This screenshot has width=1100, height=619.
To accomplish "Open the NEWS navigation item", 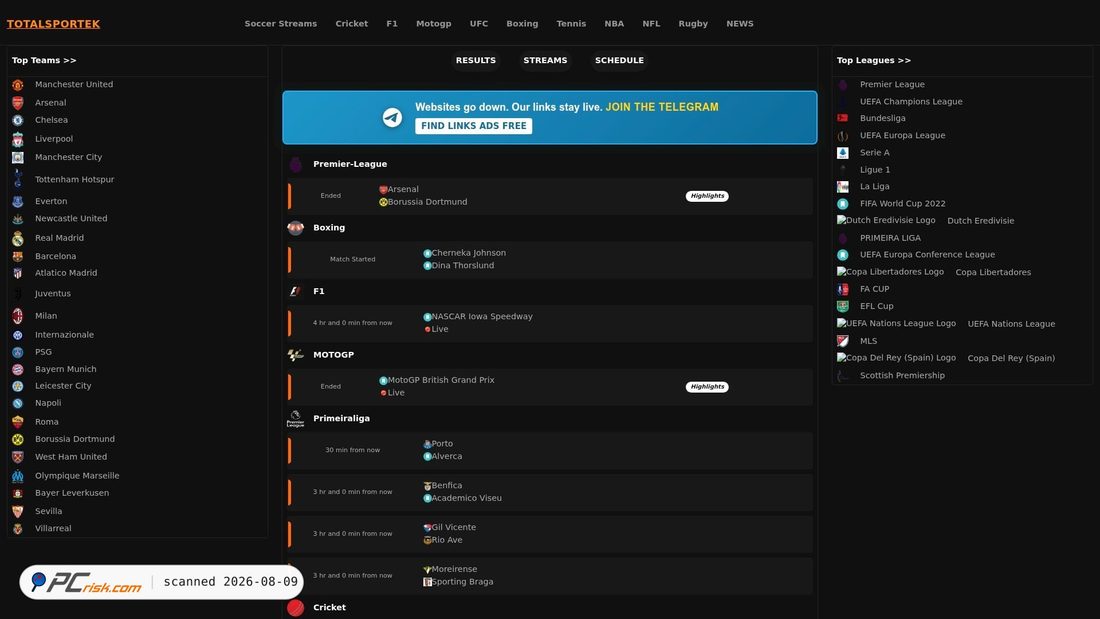I will (x=739, y=24).
